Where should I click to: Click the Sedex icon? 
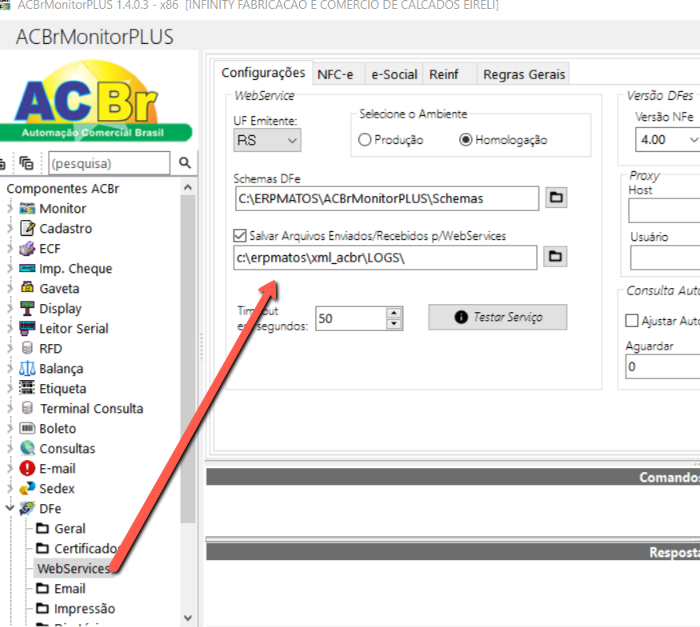click(27, 488)
